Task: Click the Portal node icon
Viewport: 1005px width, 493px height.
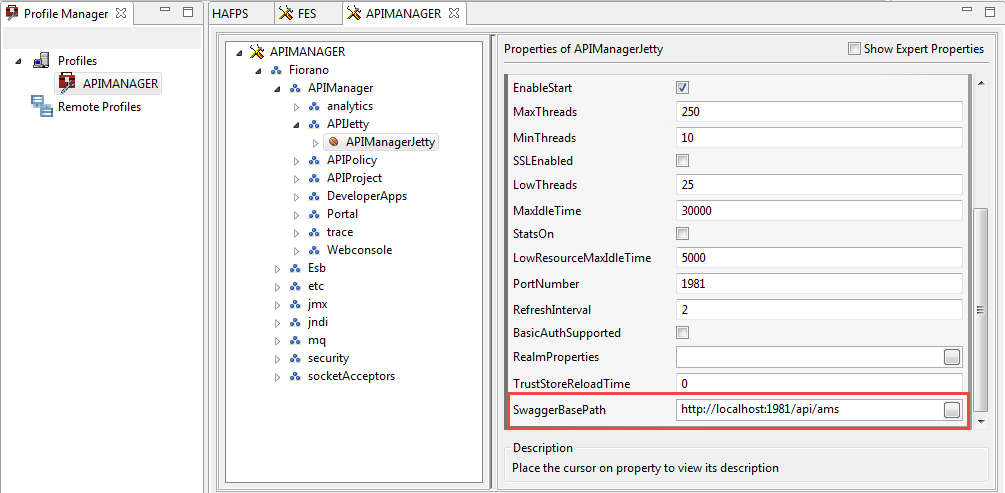Action: click(314, 214)
